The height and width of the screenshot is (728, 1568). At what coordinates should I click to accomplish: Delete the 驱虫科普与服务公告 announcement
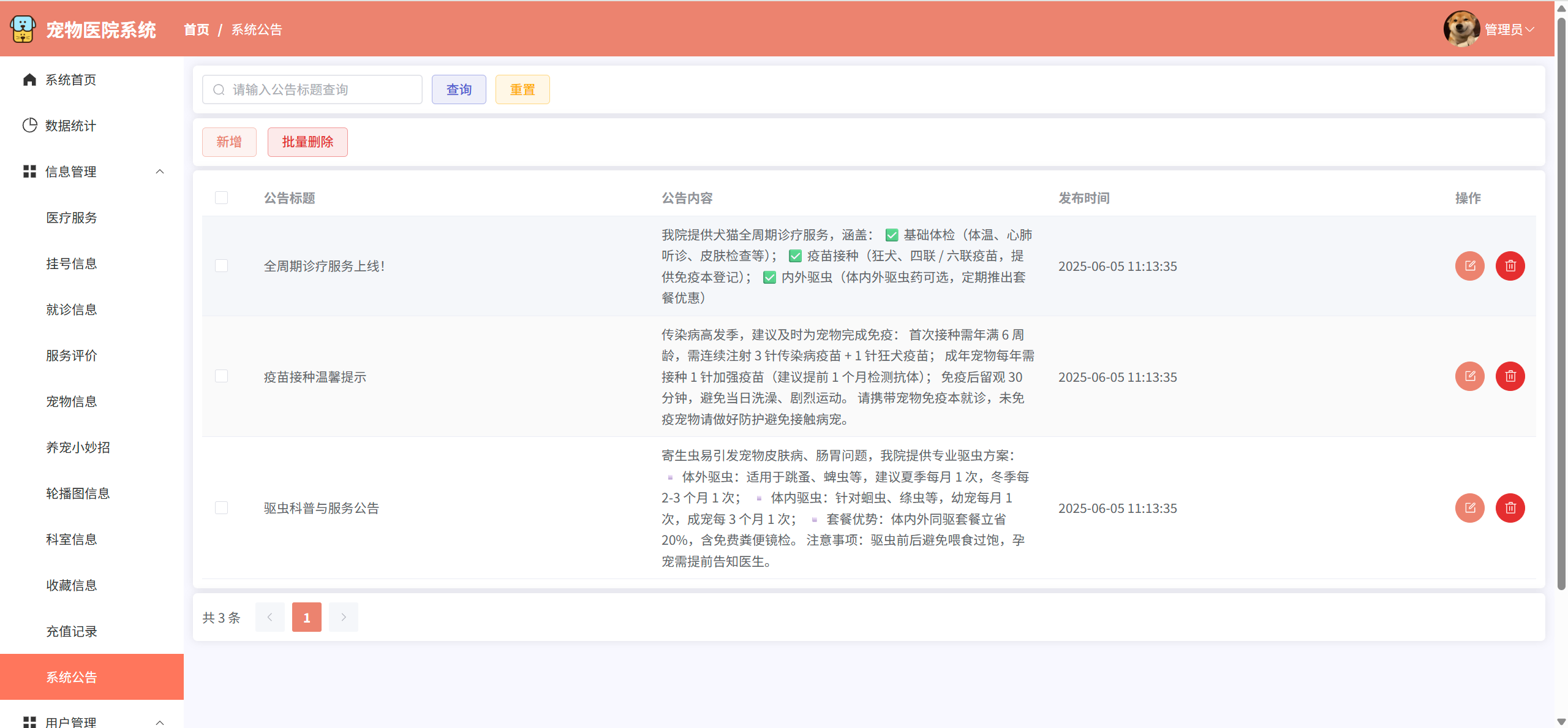(1510, 508)
